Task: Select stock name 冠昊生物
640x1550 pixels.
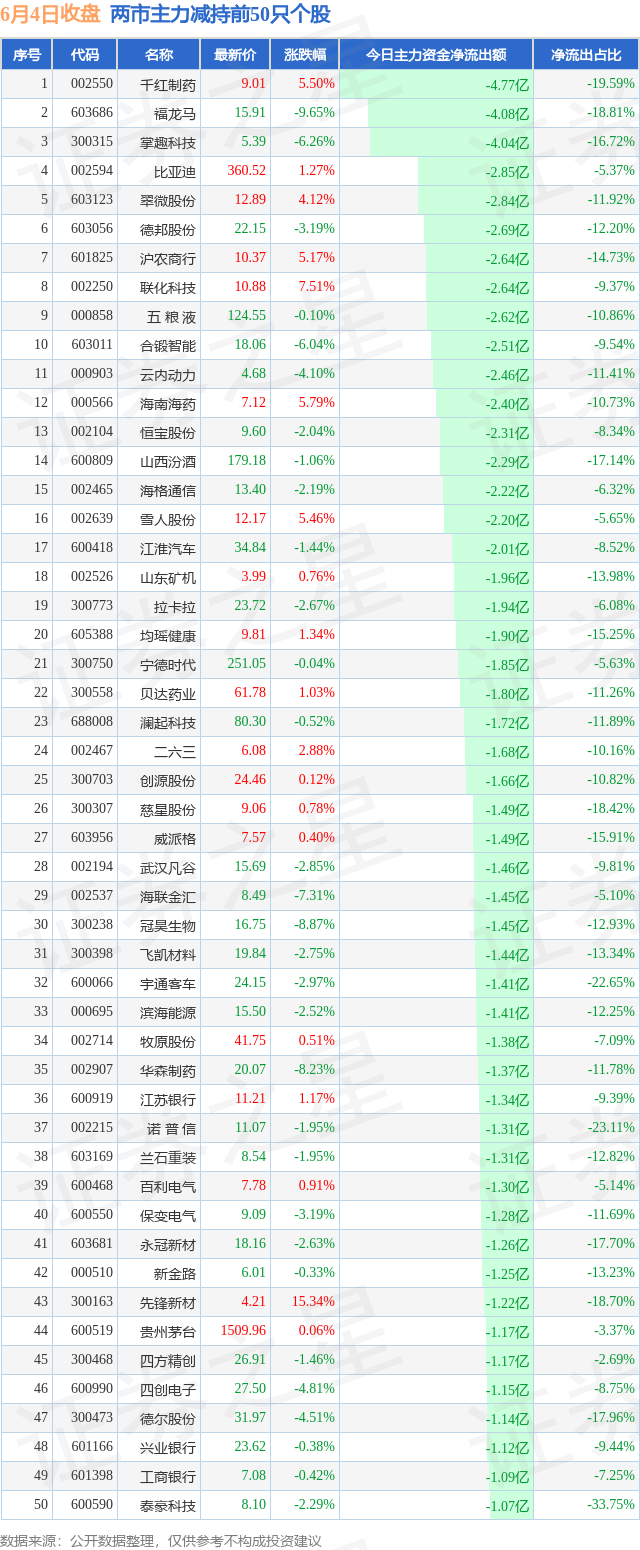Action: (168, 925)
